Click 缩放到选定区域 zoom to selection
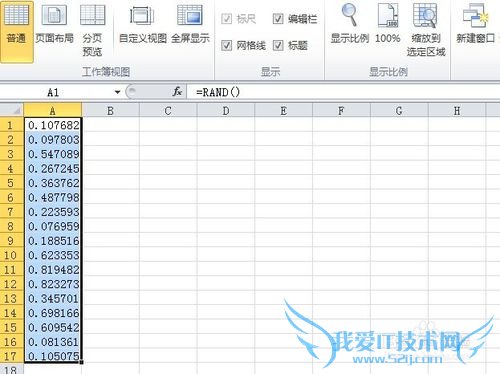The height and width of the screenshot is (374, 500). [x=426, y=29]
